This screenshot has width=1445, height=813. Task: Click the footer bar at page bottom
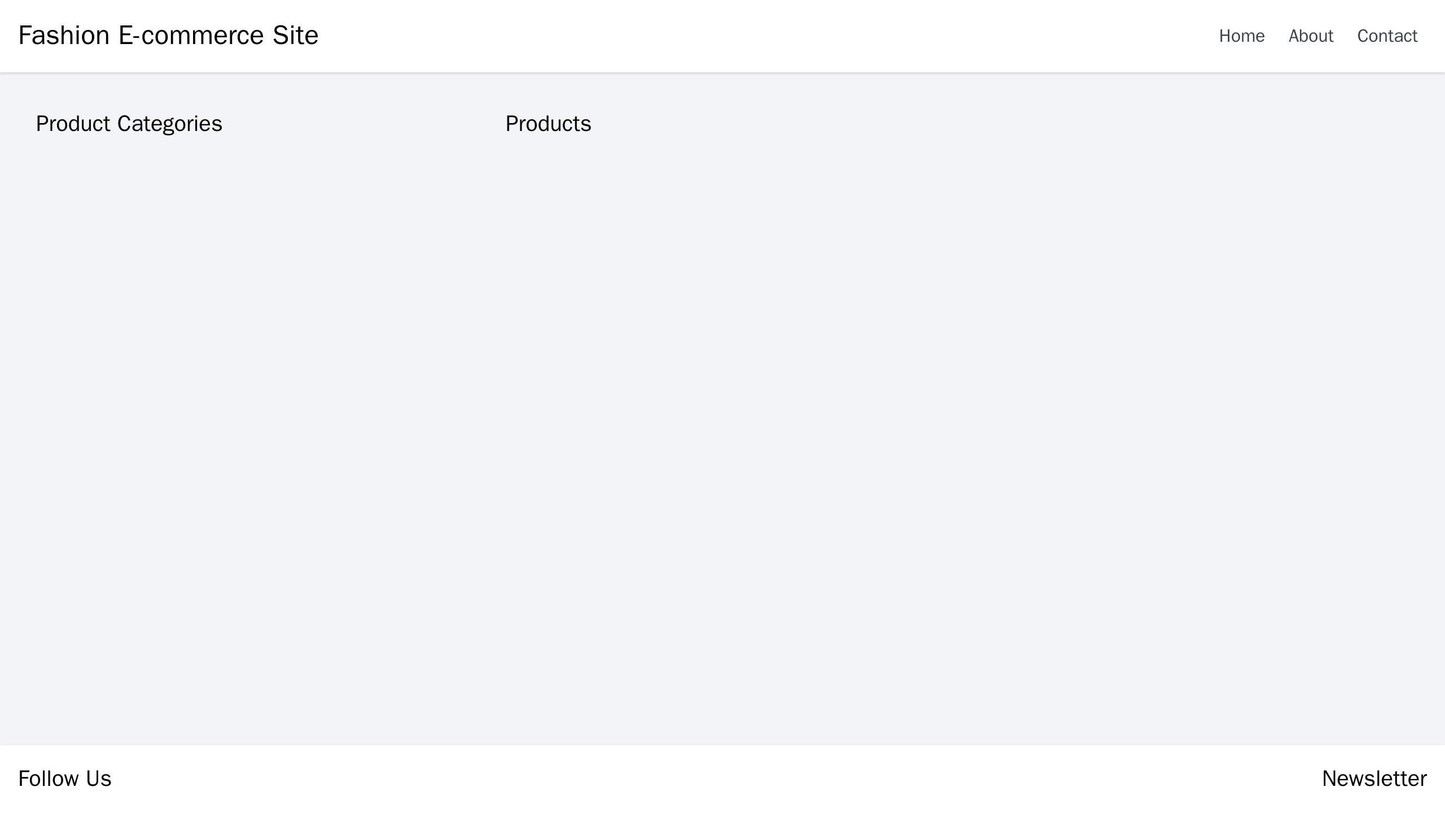(x=722, y=780)
